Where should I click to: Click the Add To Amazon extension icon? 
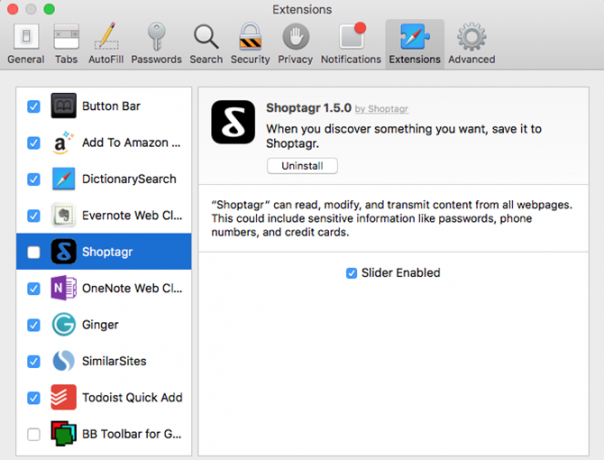[x=62, y=143]
